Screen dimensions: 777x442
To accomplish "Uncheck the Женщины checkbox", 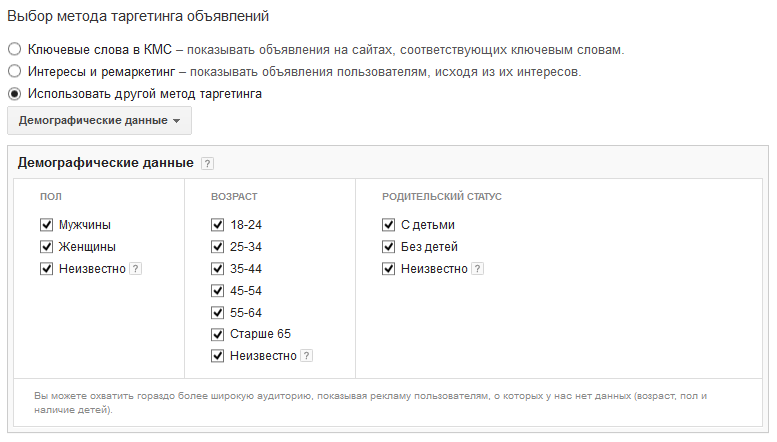I will click(x=47, y=247).
